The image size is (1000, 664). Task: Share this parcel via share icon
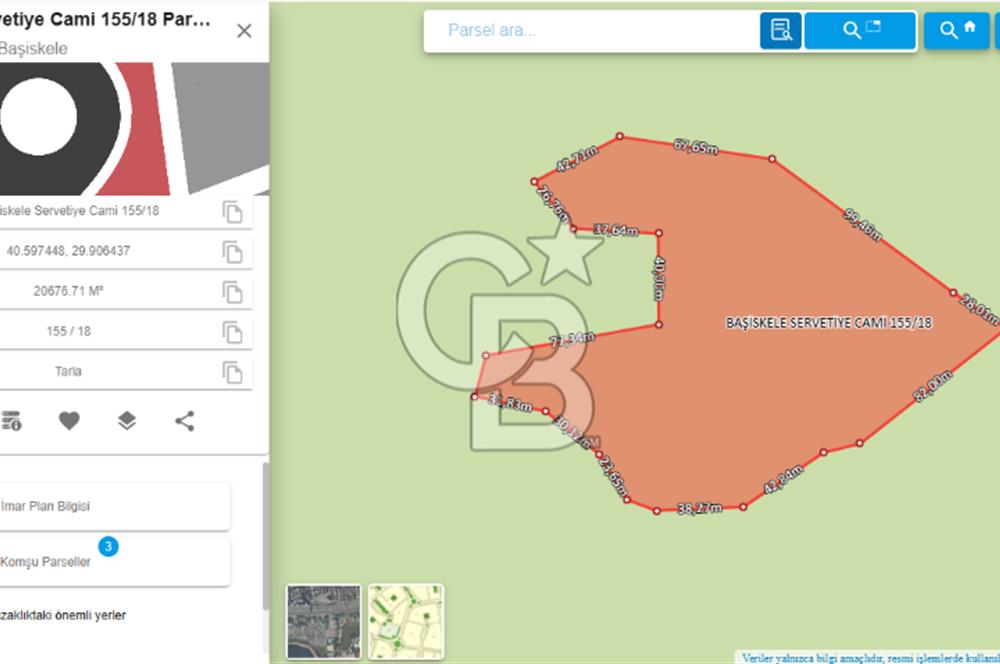pyautogui.click(x=185, y=421)
